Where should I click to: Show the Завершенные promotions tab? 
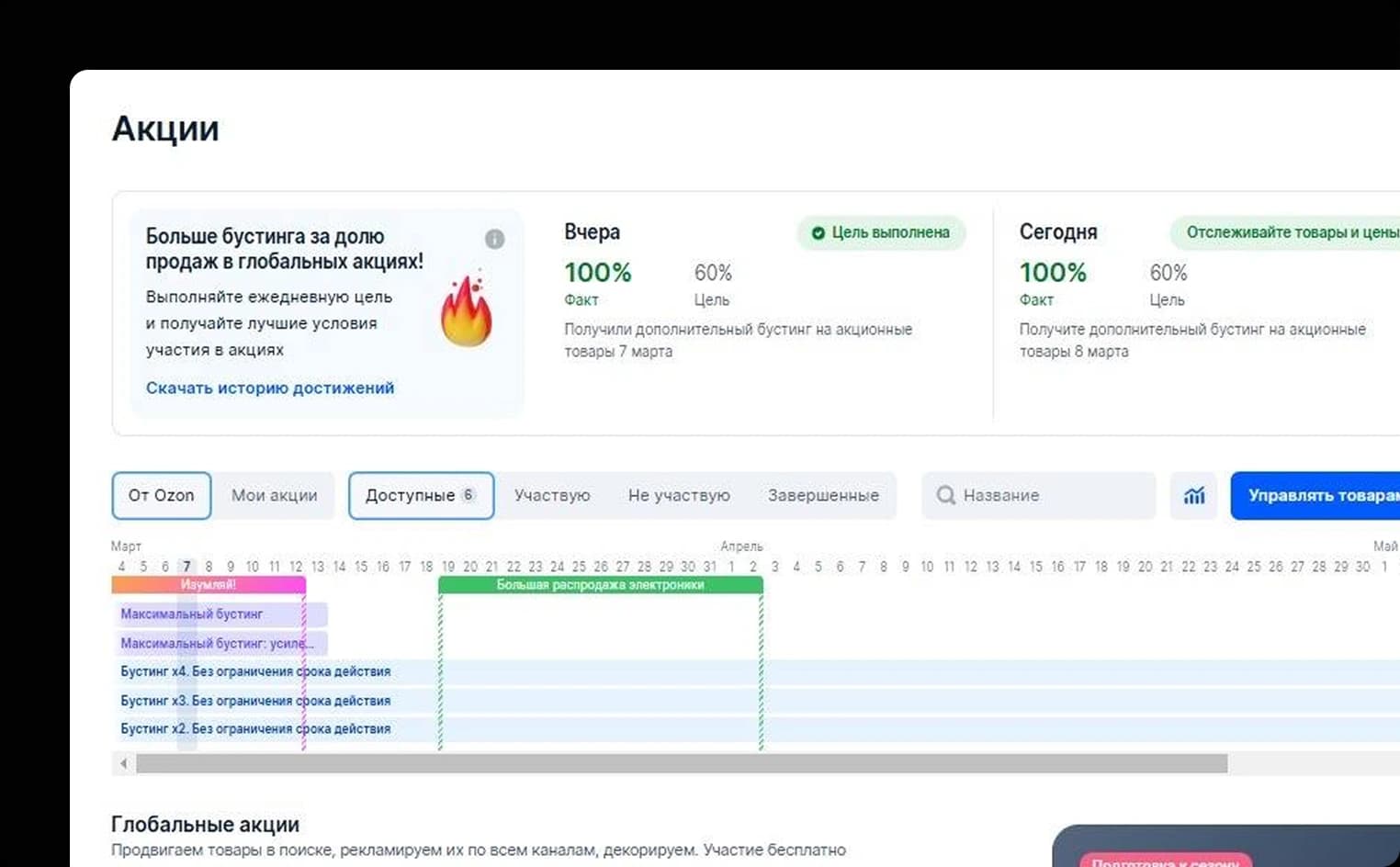[x=823, y=496]
